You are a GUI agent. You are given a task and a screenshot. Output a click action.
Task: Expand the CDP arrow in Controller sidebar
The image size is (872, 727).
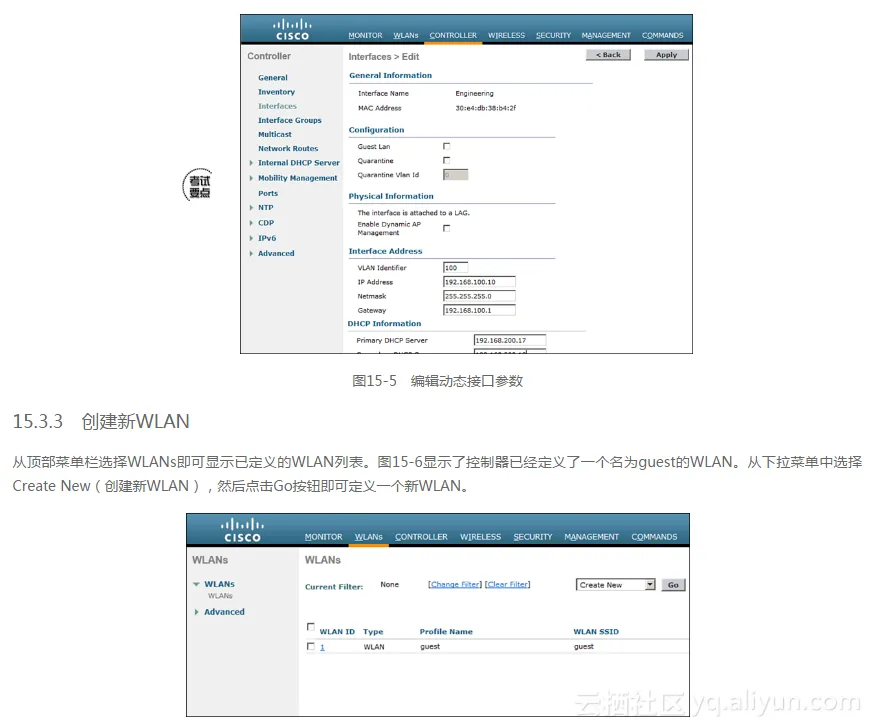click(x=251, y=222)
